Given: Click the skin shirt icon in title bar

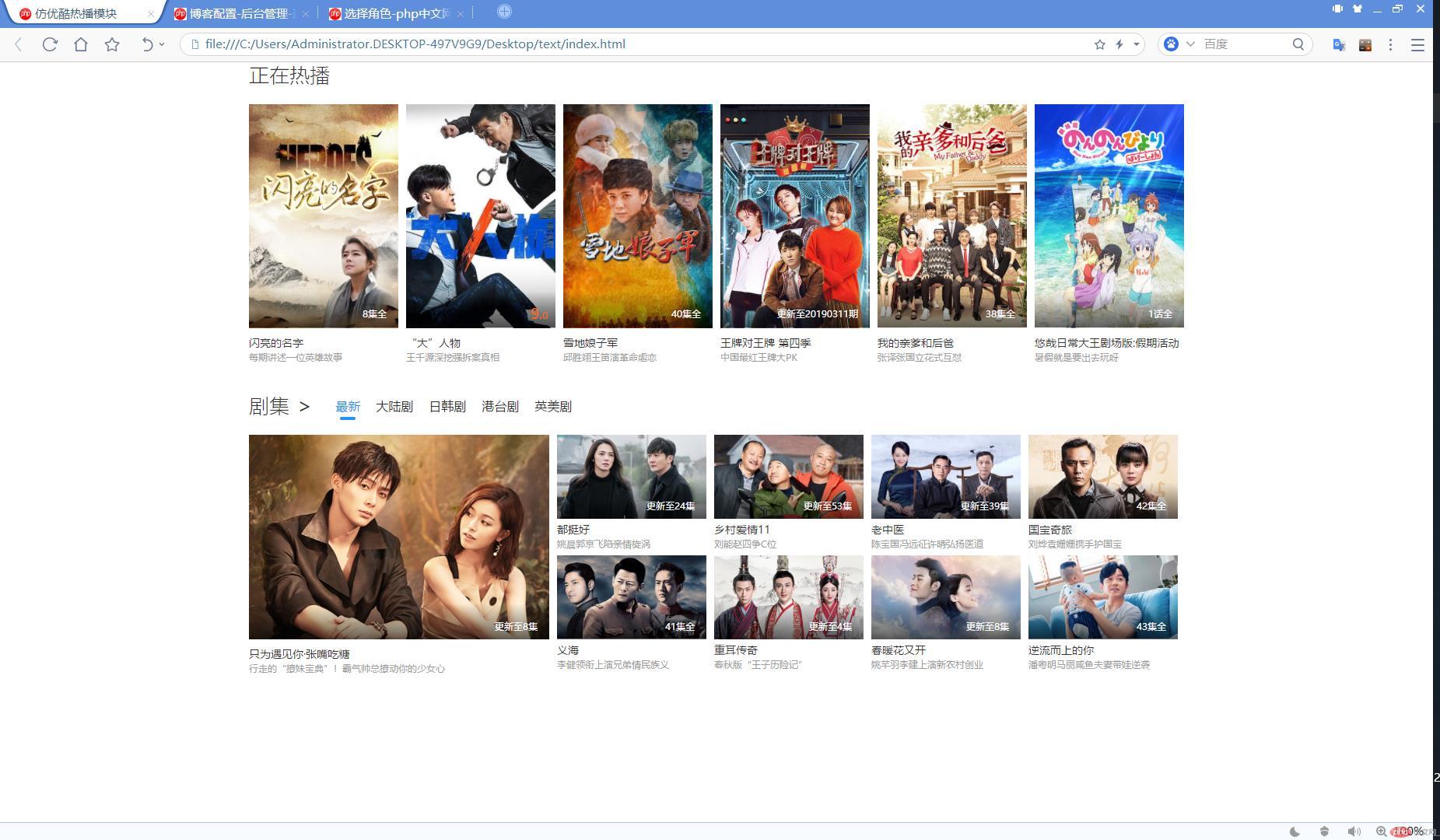Looking at the screenshot, I should [1357, 9].
